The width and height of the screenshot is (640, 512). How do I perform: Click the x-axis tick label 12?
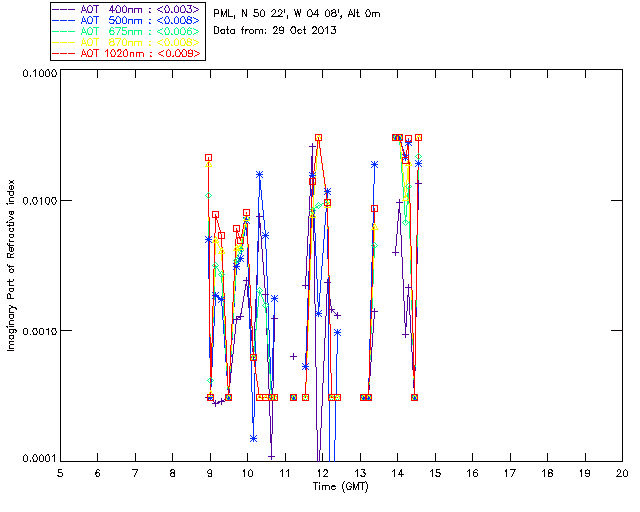coord(322,473)
